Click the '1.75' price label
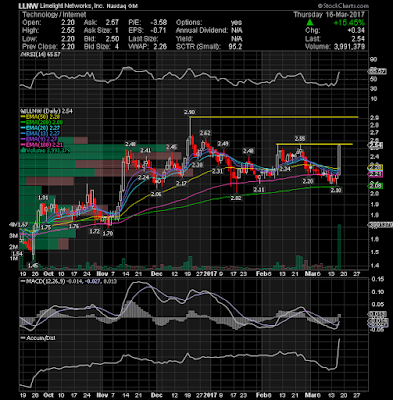393x400 pixels. pos(46,227)
